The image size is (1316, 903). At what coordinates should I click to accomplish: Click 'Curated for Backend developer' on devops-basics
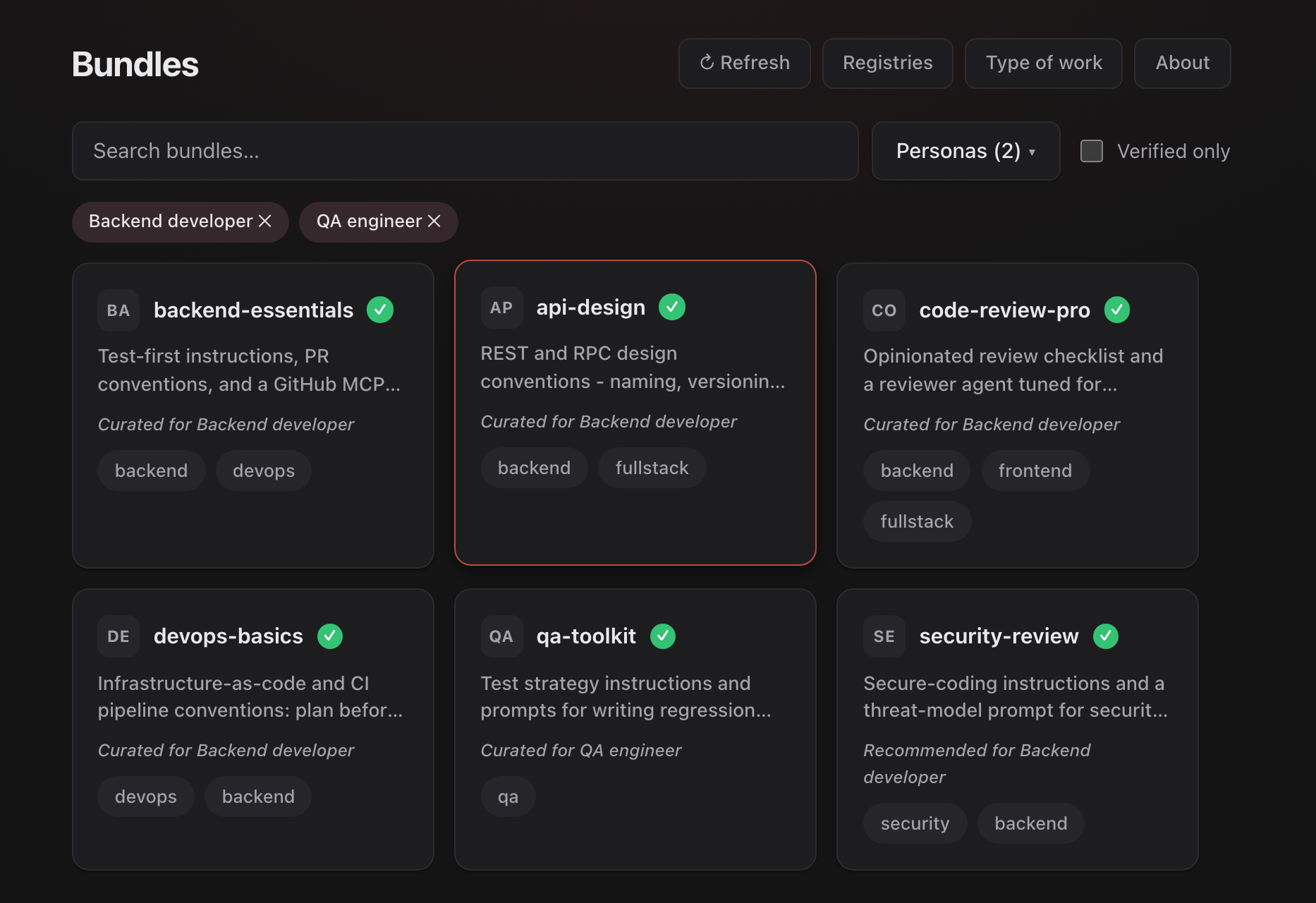click(226, 750)
